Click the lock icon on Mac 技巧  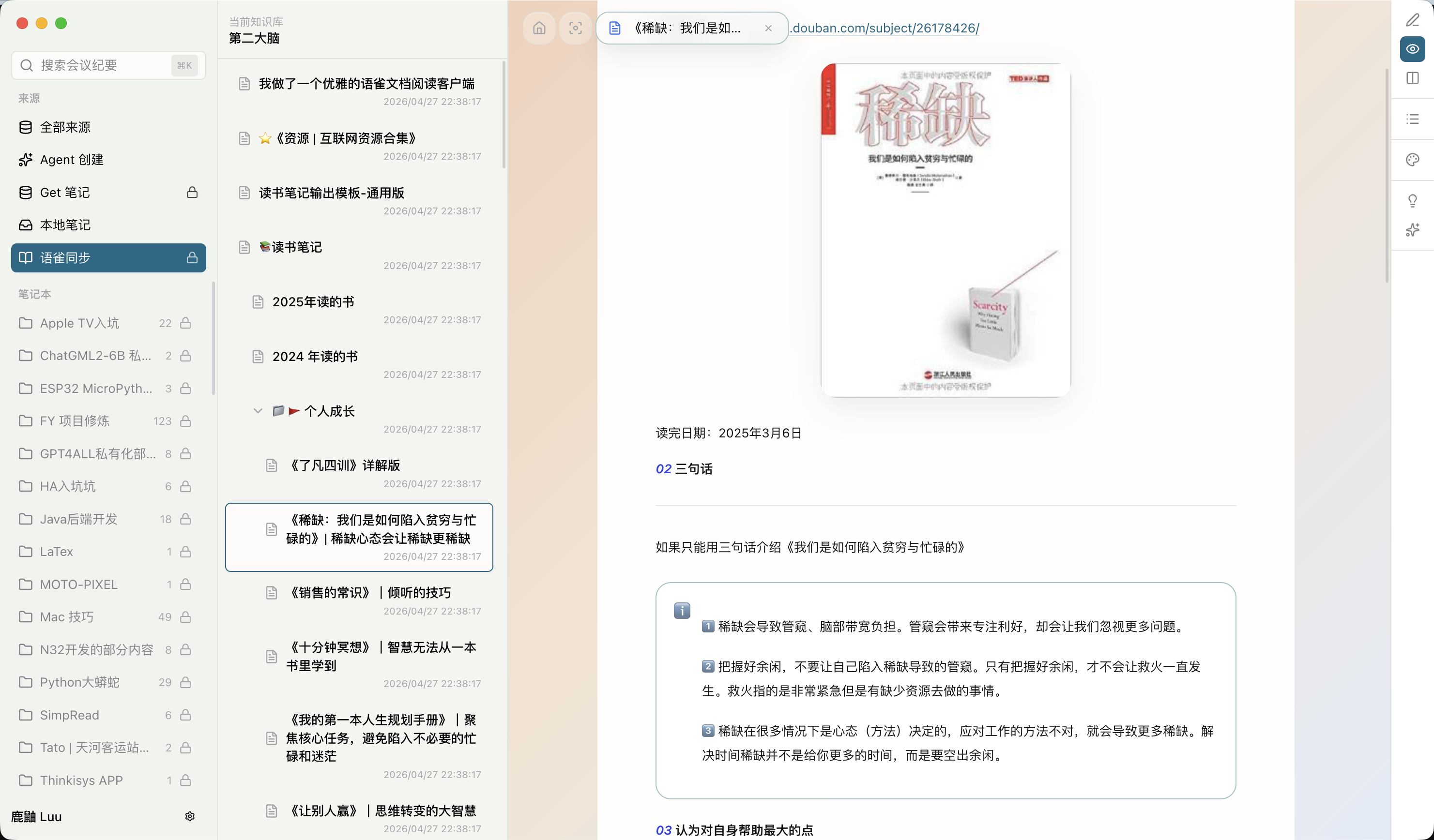185,617
